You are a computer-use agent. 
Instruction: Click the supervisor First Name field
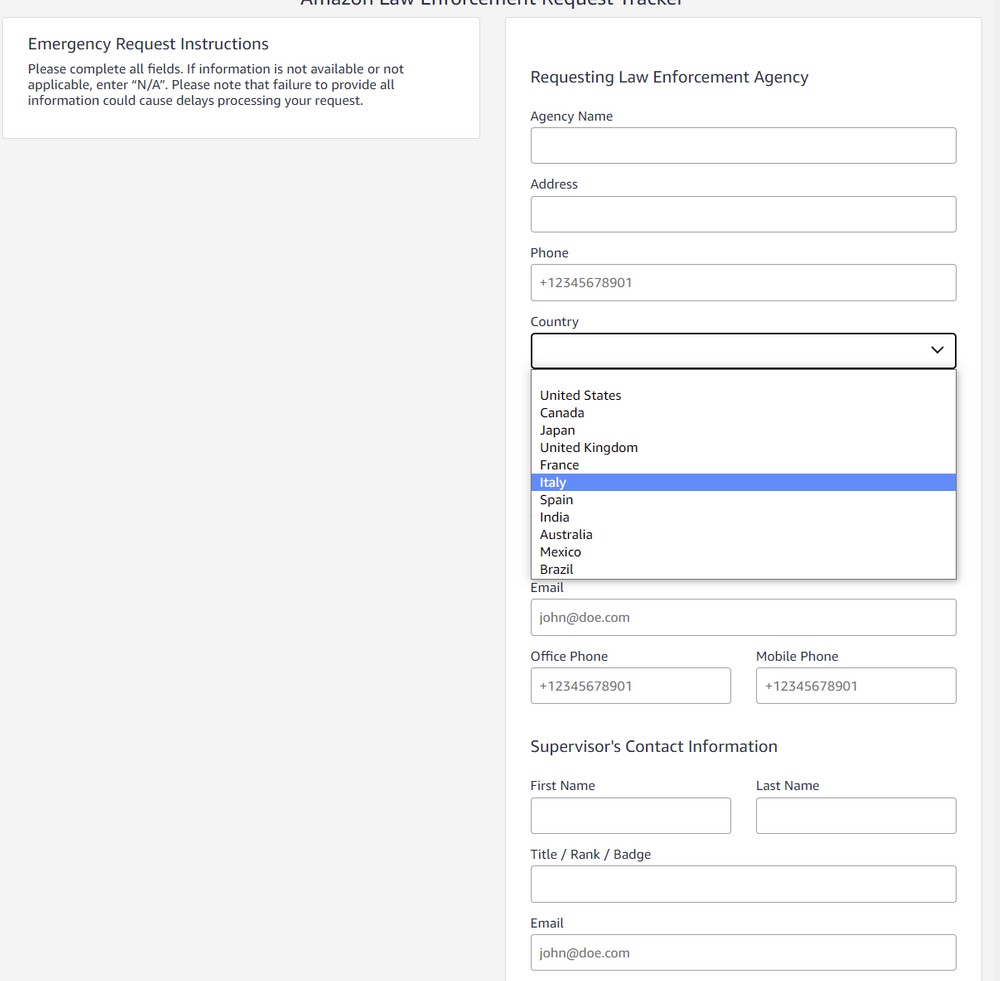pos(630,816)
